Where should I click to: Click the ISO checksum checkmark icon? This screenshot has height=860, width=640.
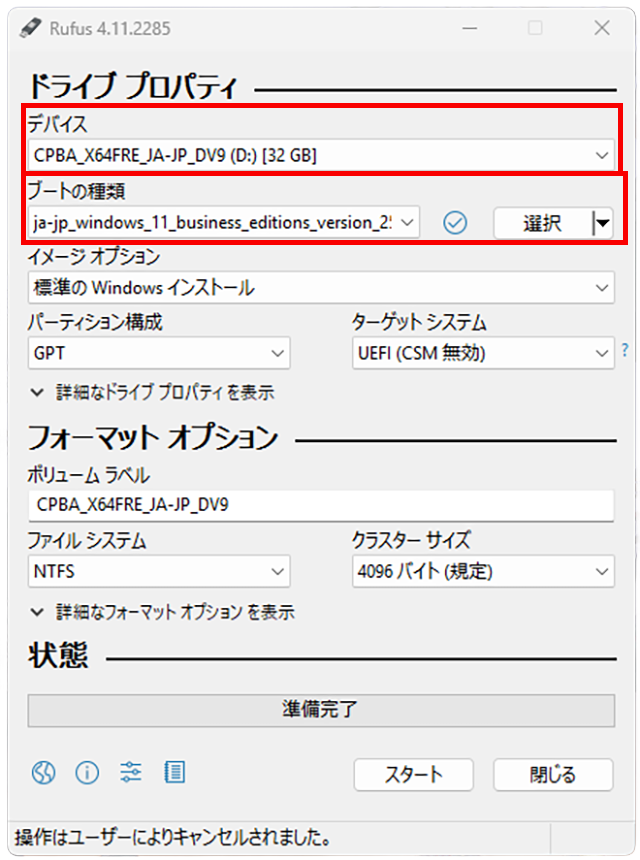pos(455,223)
